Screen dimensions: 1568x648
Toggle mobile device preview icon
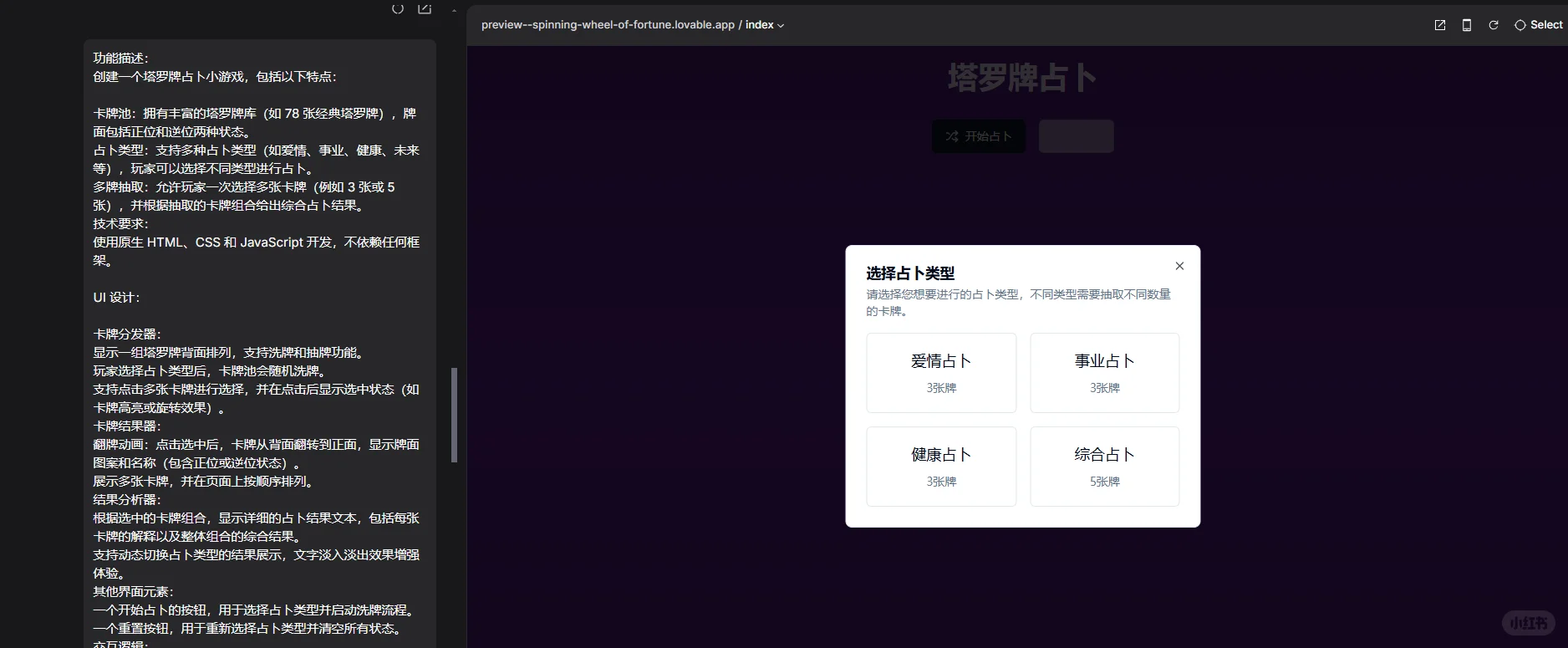(1466, 25)
